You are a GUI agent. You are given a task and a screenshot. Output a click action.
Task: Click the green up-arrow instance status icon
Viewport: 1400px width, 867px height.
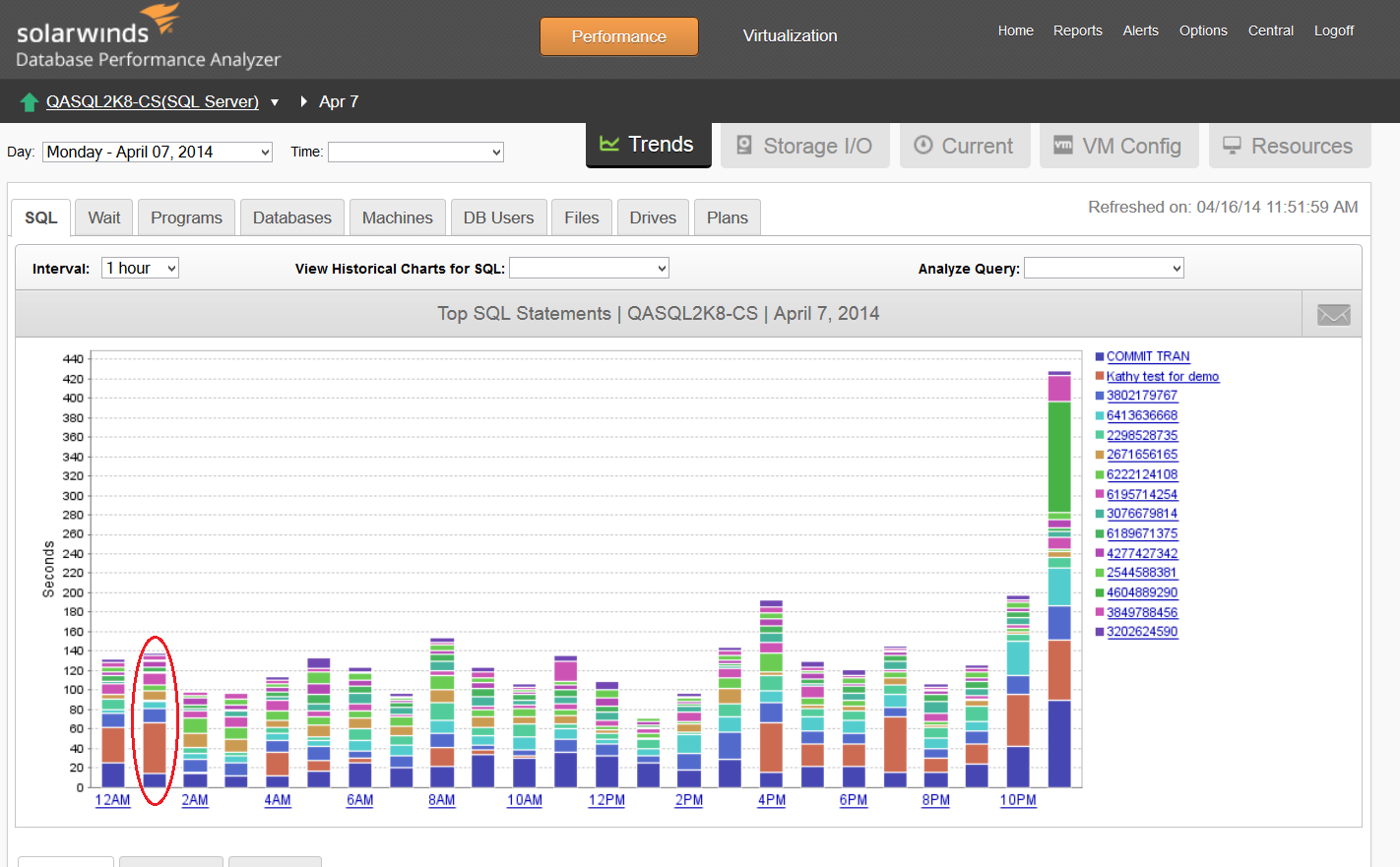[30, 101]
